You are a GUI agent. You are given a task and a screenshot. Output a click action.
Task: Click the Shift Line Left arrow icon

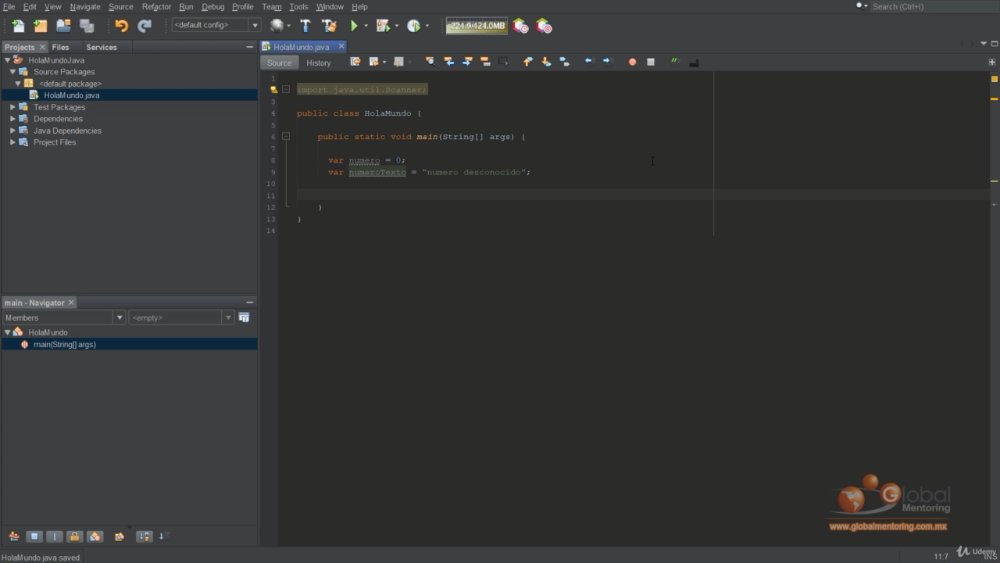pos(588,62)
